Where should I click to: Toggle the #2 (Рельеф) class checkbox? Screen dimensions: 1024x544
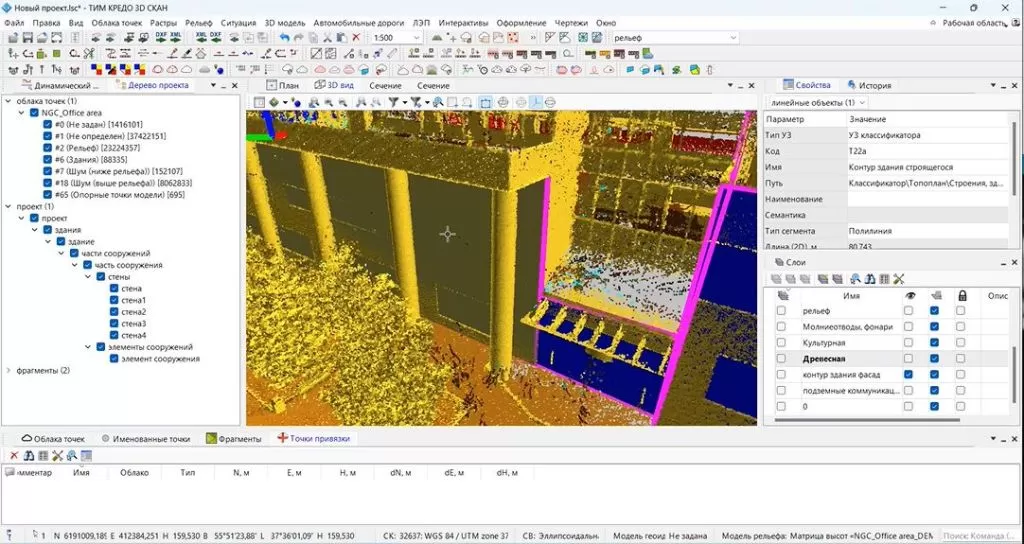(48, 148)
